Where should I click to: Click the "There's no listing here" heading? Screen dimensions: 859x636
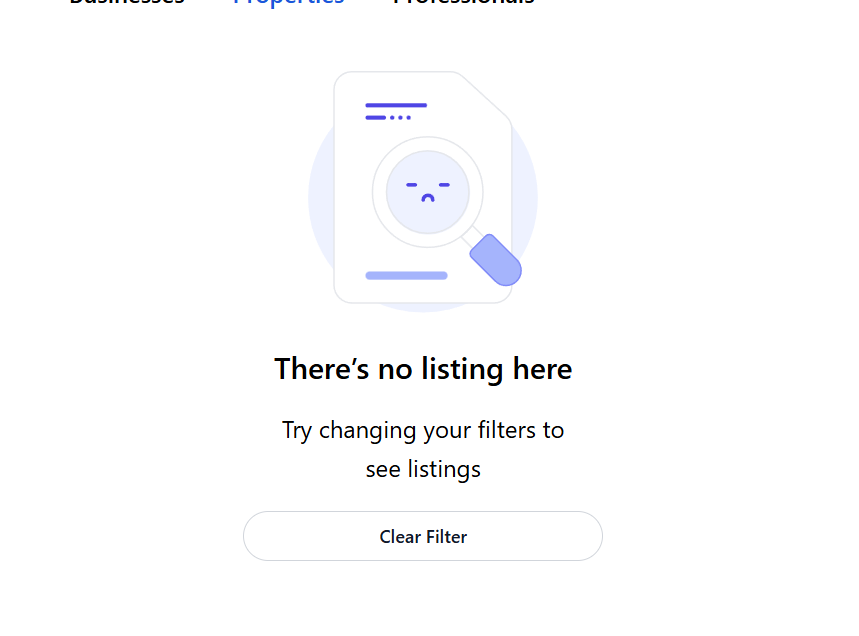(423, 369)
